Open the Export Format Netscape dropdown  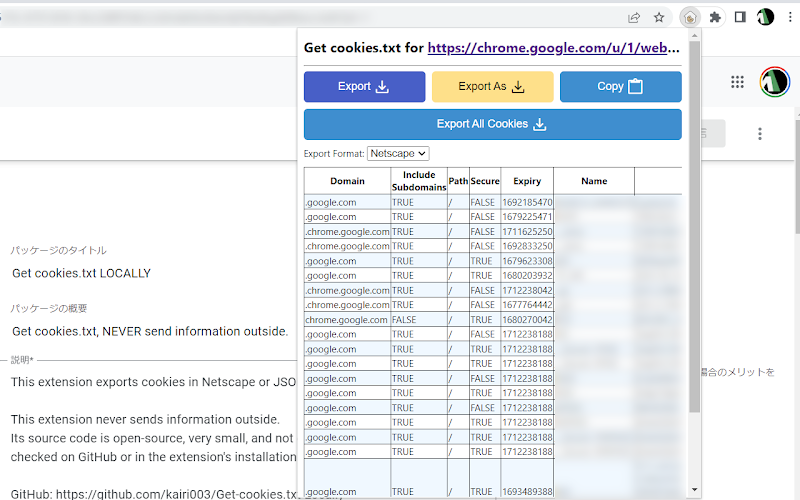coord(398,154)
